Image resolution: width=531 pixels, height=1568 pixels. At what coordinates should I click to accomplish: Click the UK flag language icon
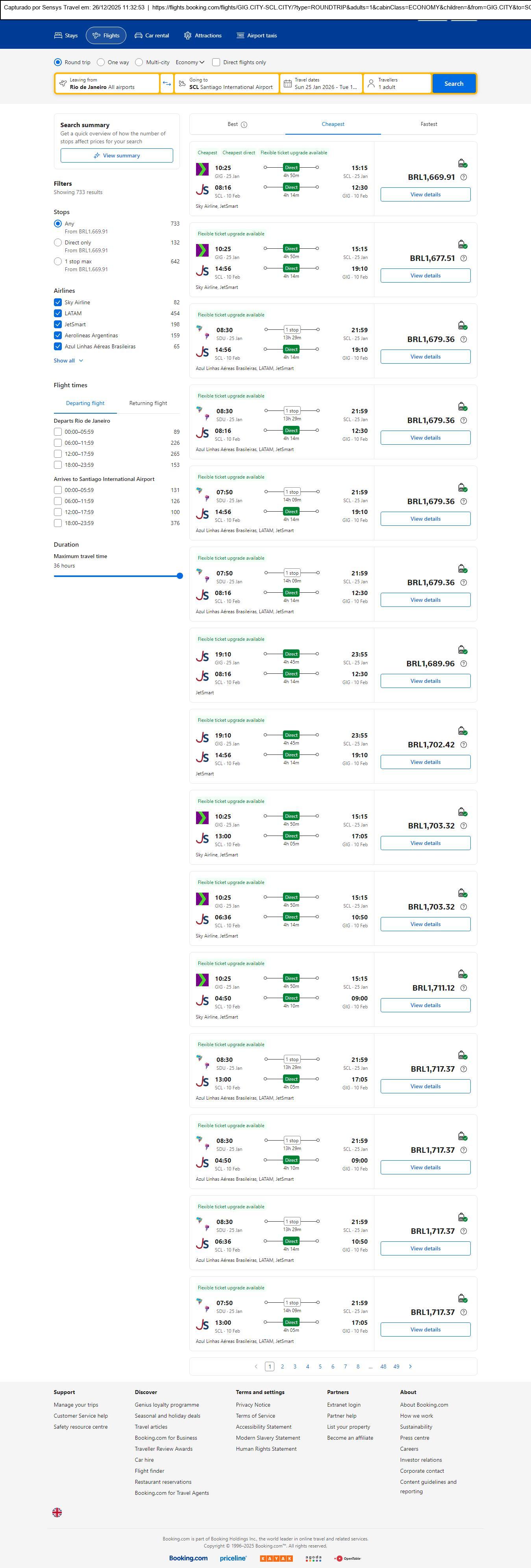pos(57,1512)
